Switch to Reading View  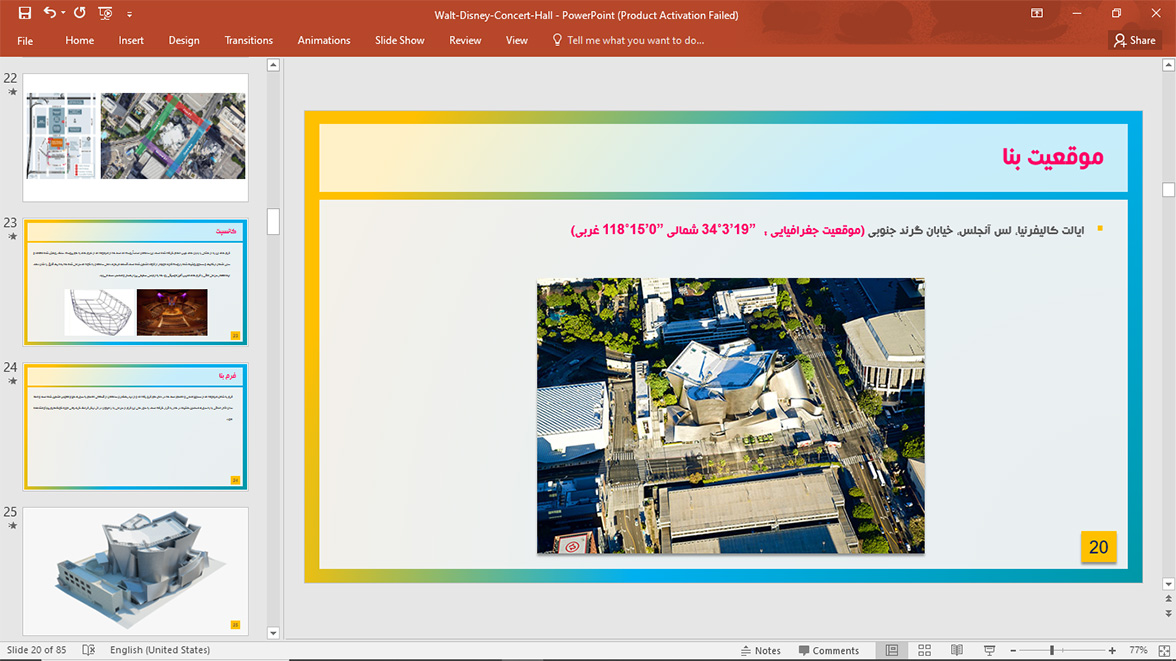point(957,650)
